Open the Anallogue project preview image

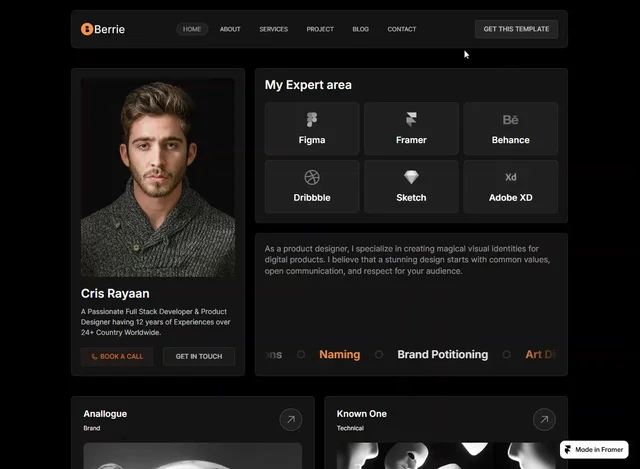193,456
